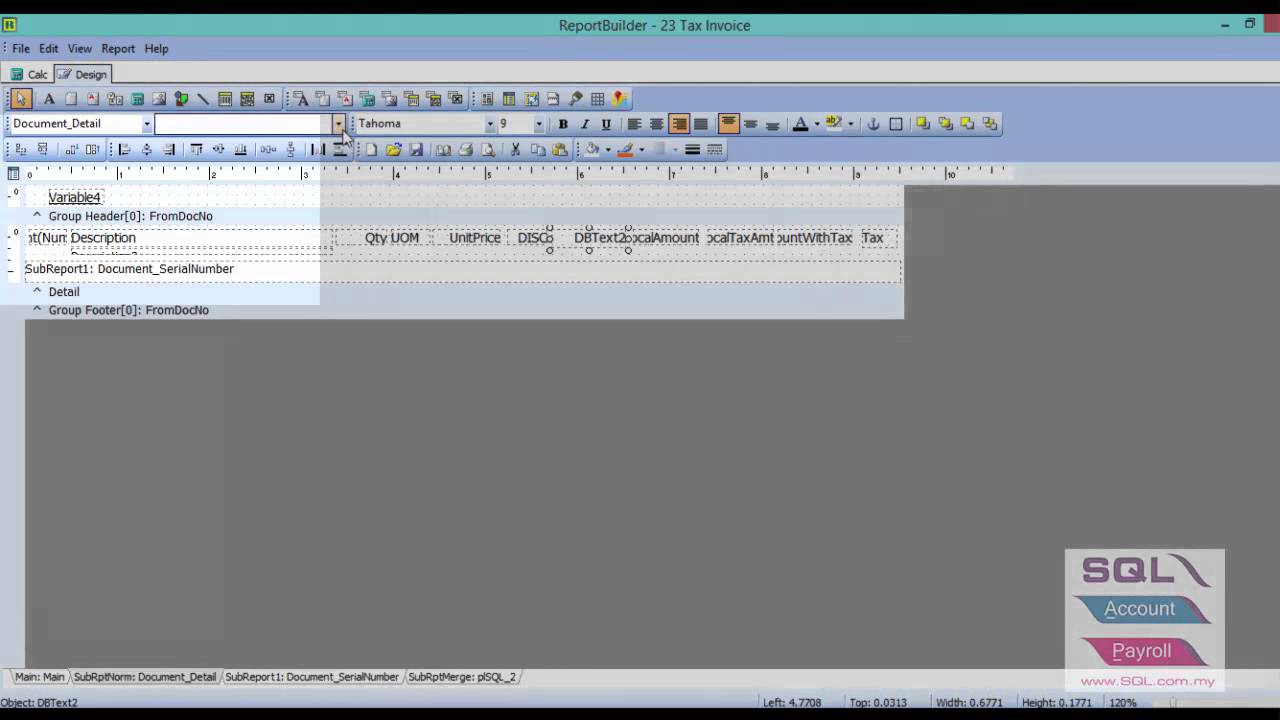Switch to the Calc tab
The image size is (1280, 720).
pos(30,74)
